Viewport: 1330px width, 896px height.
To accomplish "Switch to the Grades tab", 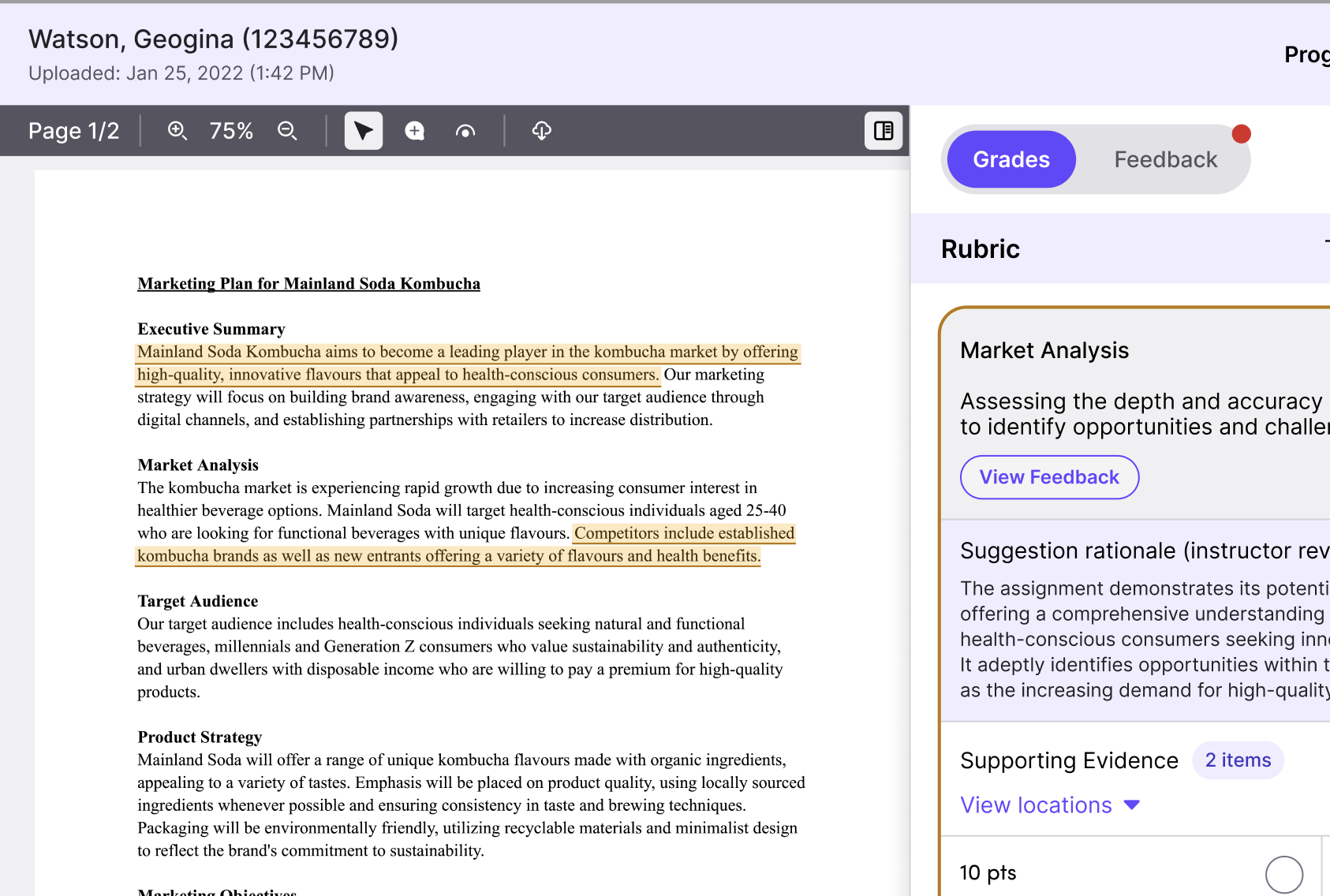I will tap(1011, 159).
